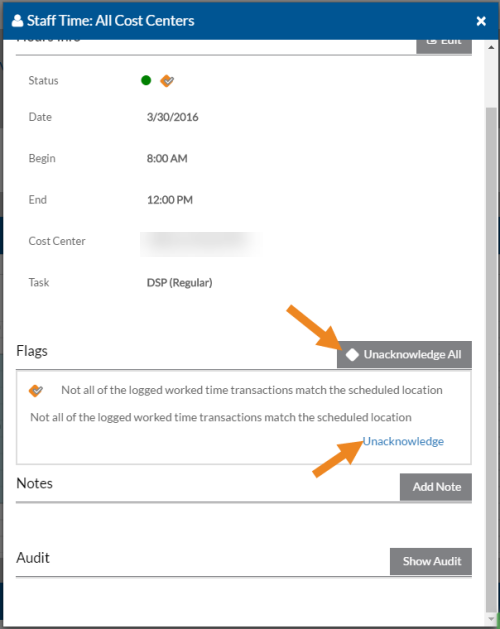This screenshot has height=629, width=500.
Task: Click the Unacknowledge link
Action: 403,441
